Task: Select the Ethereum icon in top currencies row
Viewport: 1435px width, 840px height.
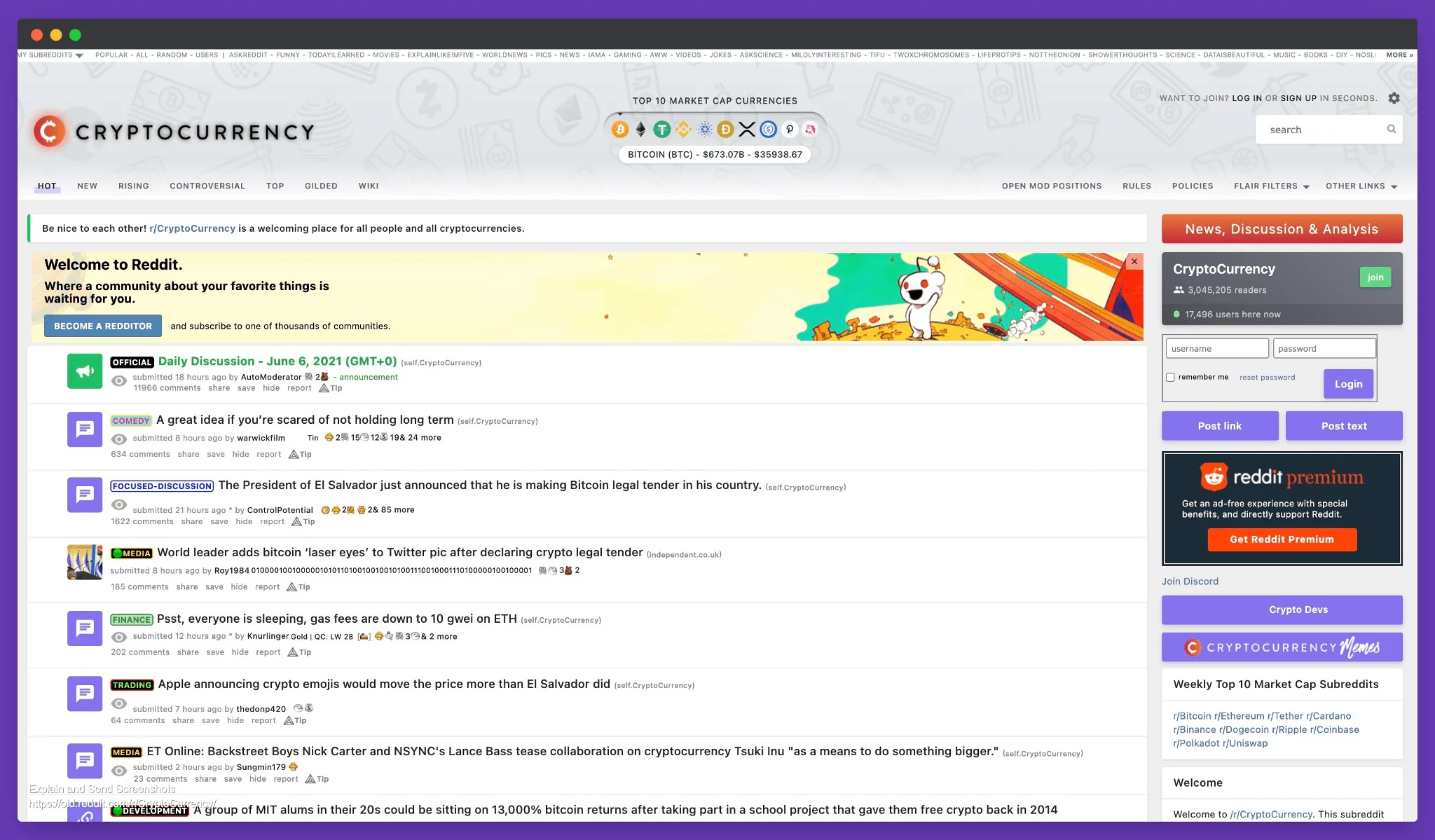Action: pos(640,130)
